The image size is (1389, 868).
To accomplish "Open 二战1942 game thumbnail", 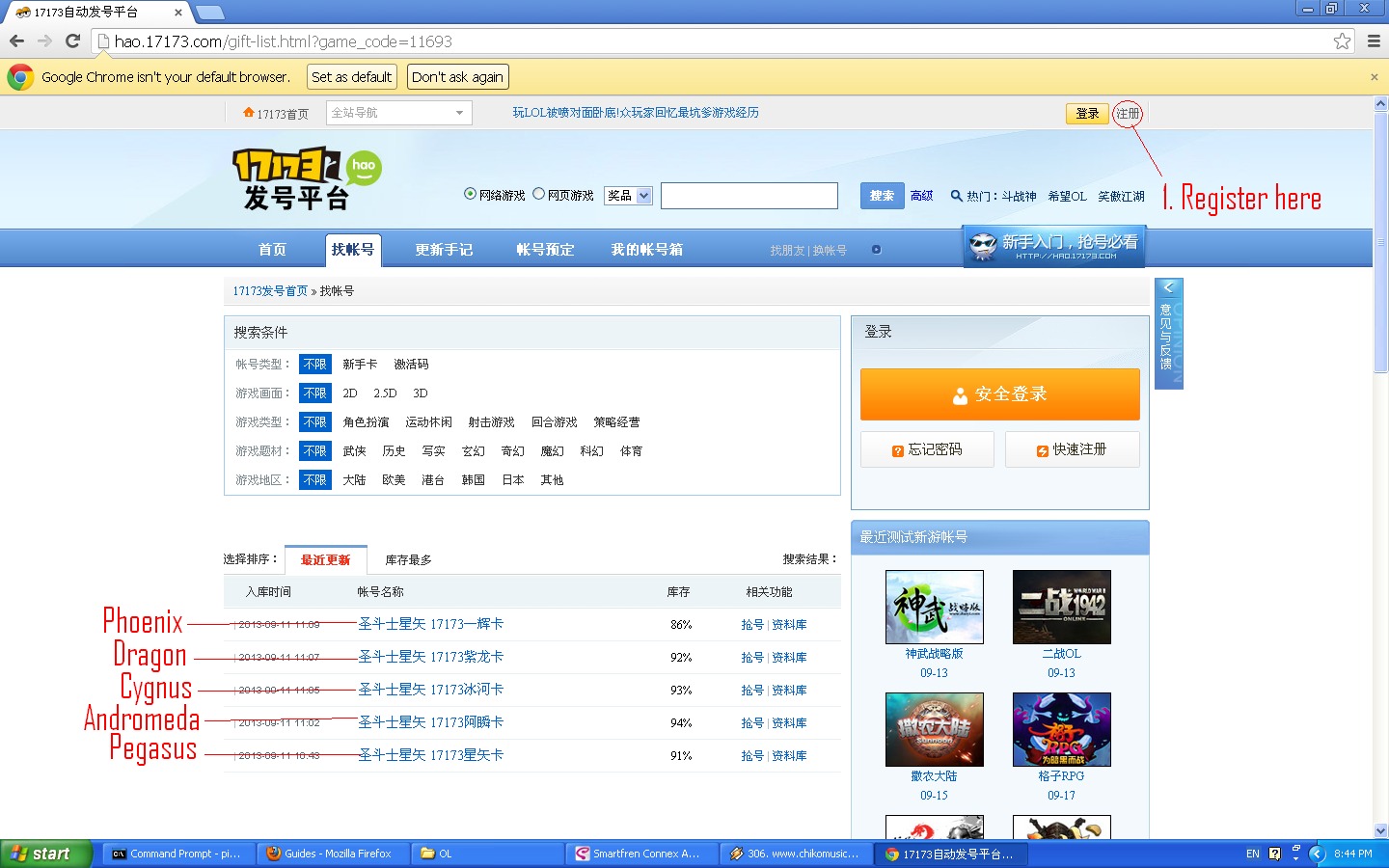I will 1062,607.
